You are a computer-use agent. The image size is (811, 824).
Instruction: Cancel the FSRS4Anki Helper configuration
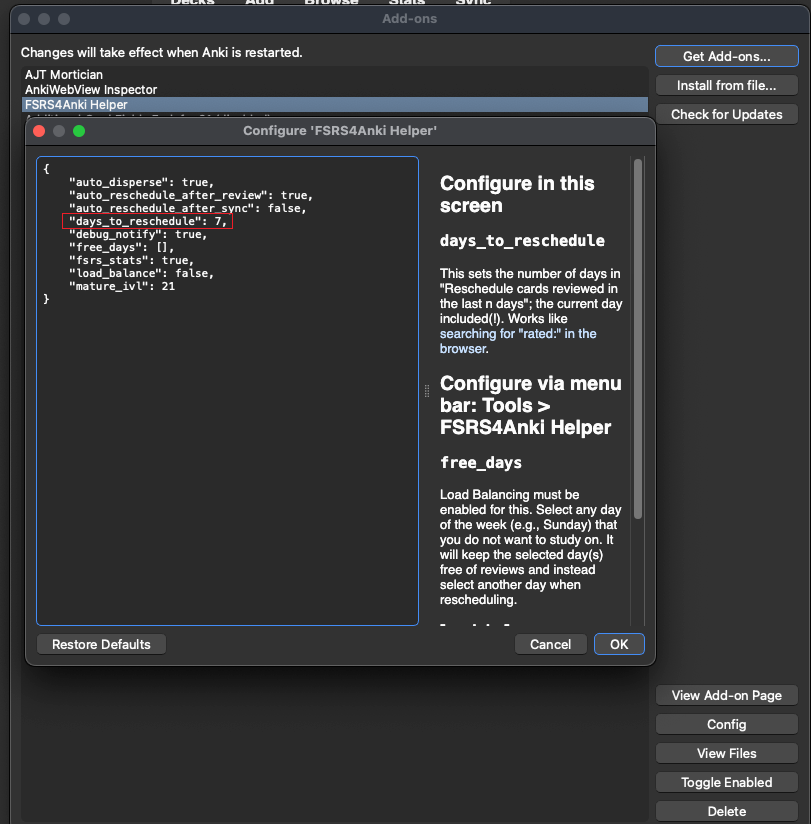tap(550, 644)
